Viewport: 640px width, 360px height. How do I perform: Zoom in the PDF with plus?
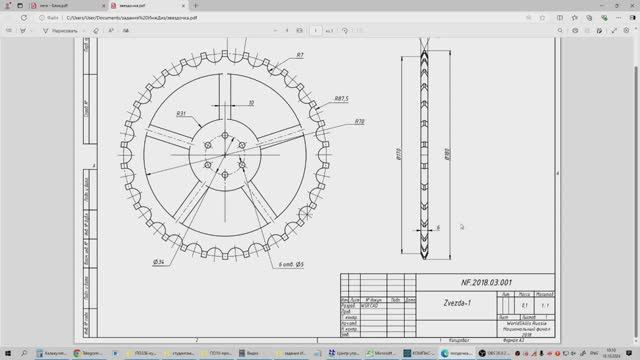click(287, 31)
